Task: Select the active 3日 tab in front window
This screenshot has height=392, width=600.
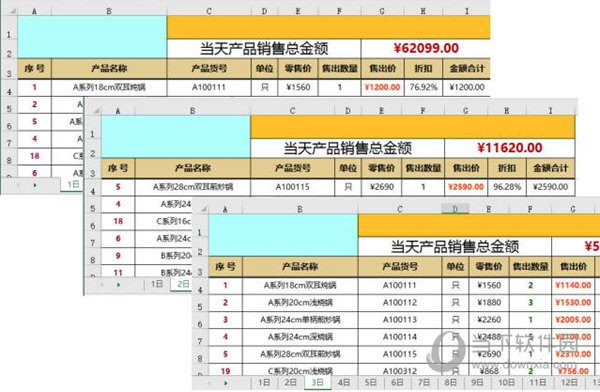Action: 317,382
